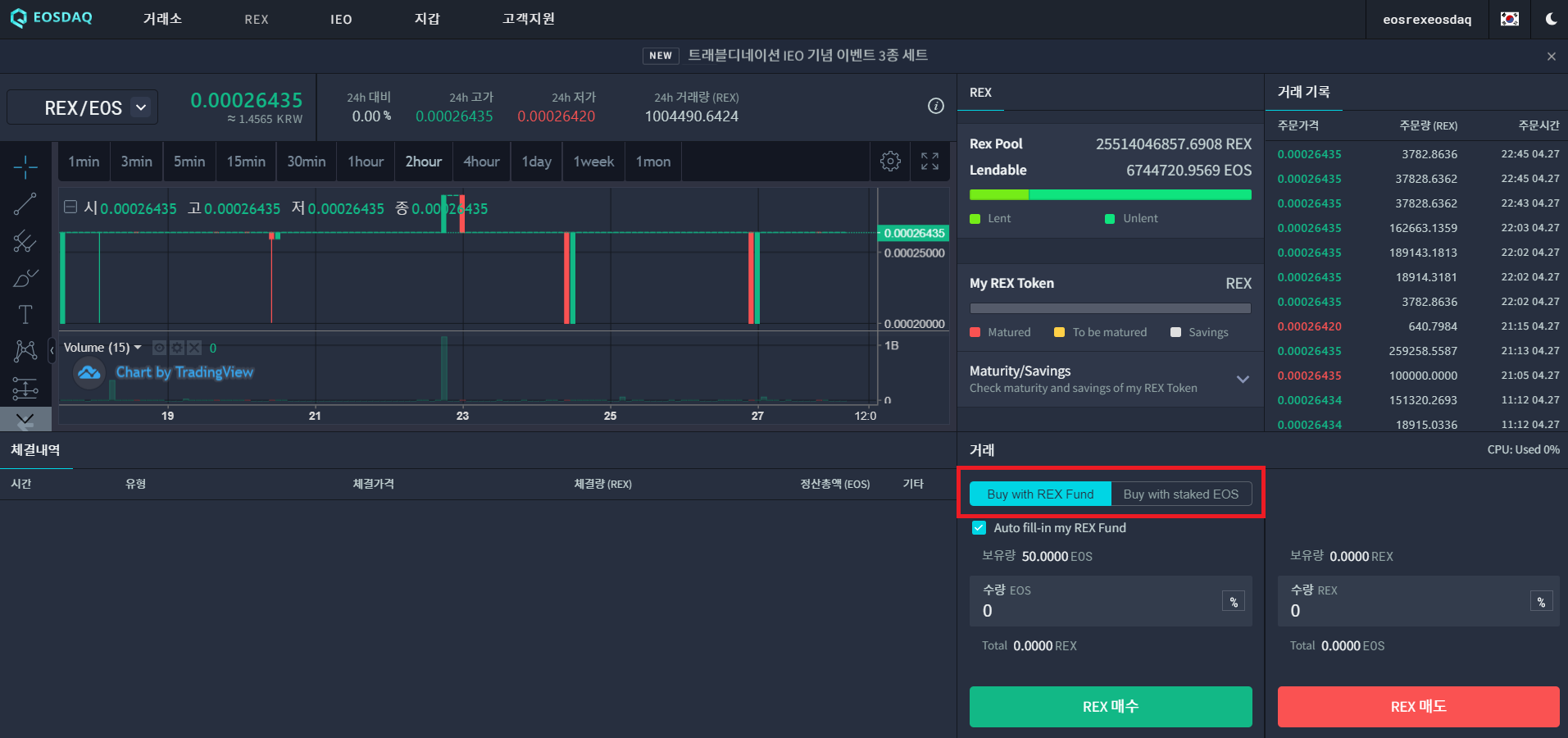Set chart interval to 1hour
This screenshot has height=738, width=1568.
[x=366, y=162]
